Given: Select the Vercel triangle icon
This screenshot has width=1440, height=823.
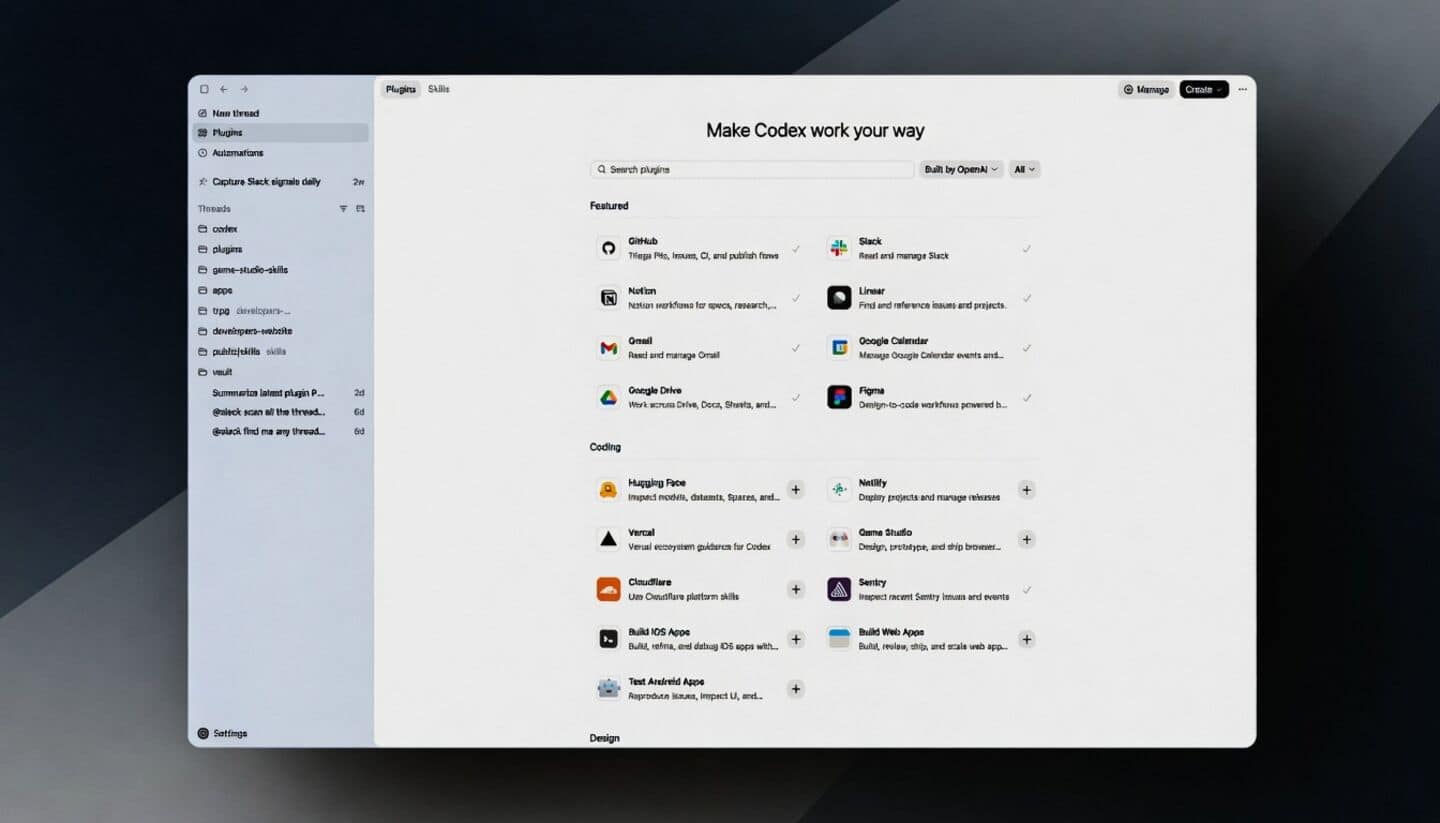Looking at the screenshot, I should pyautogui.click(x=608, y=540).
